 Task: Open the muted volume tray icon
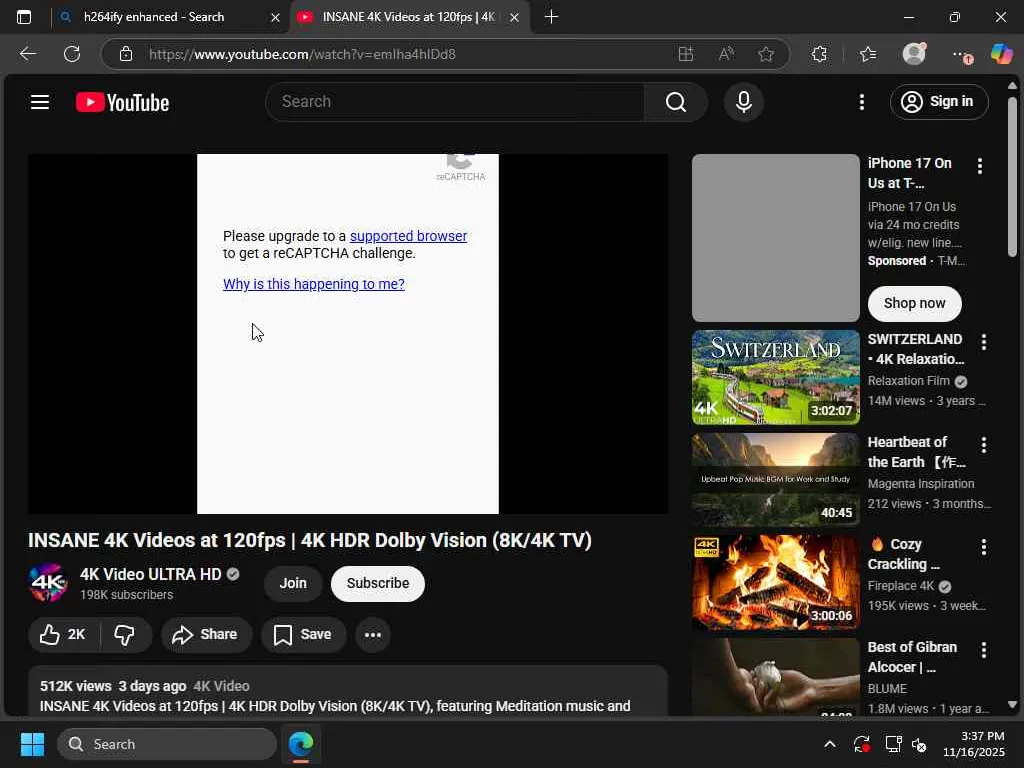point(919,744)
